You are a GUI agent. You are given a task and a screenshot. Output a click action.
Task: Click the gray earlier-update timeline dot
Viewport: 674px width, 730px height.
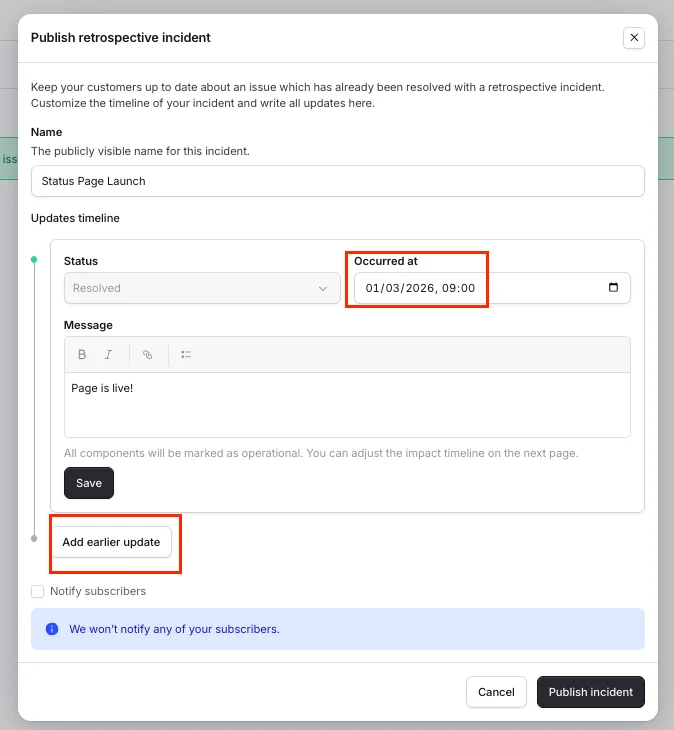click(34, 539)
